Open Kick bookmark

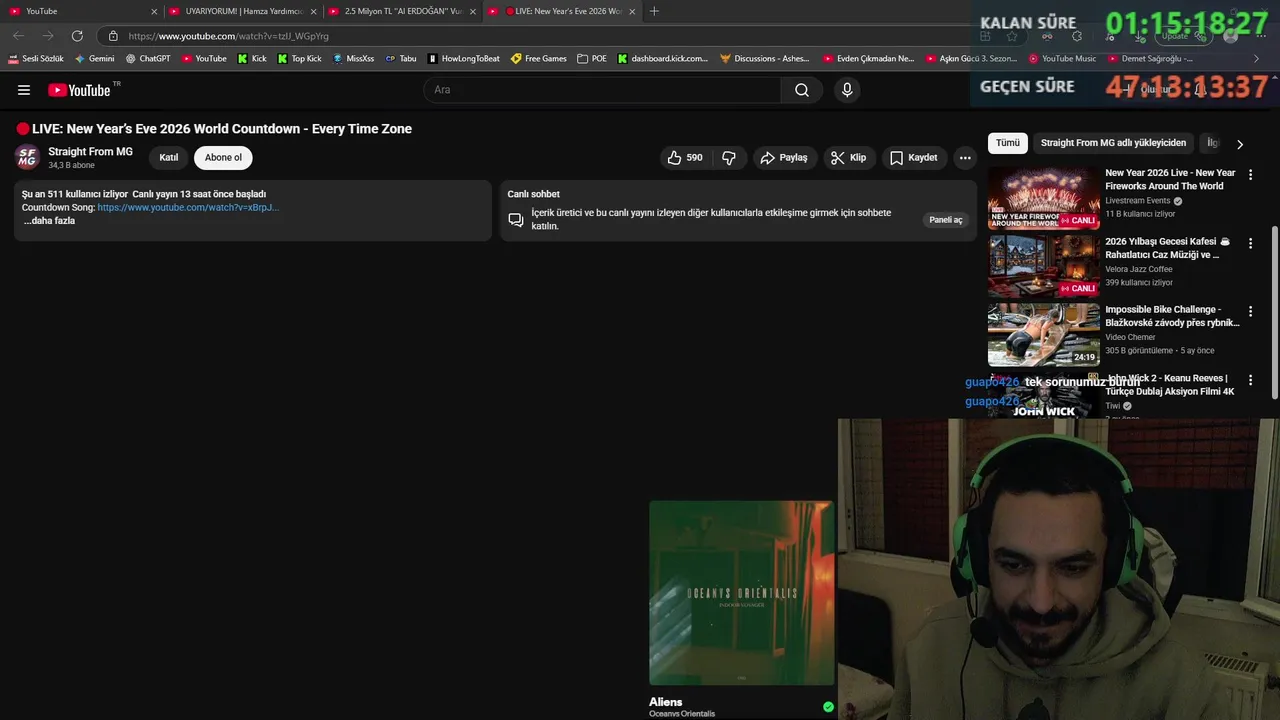pos(252,59)
